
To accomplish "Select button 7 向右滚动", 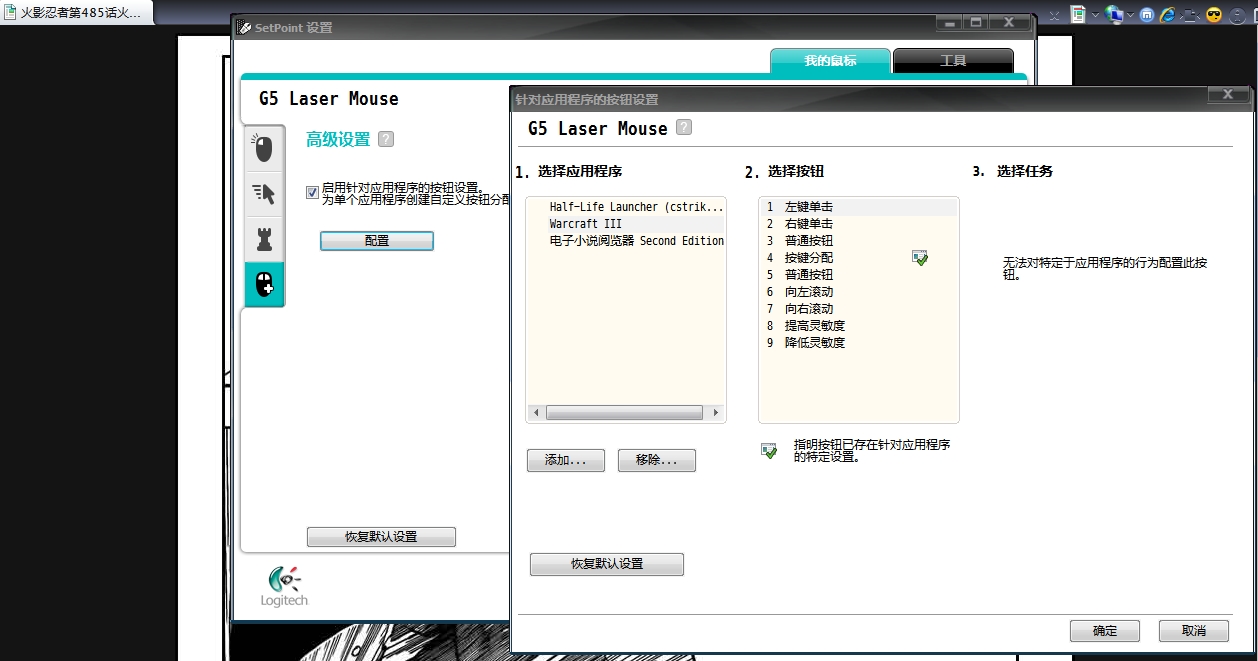I will point(858,309).
